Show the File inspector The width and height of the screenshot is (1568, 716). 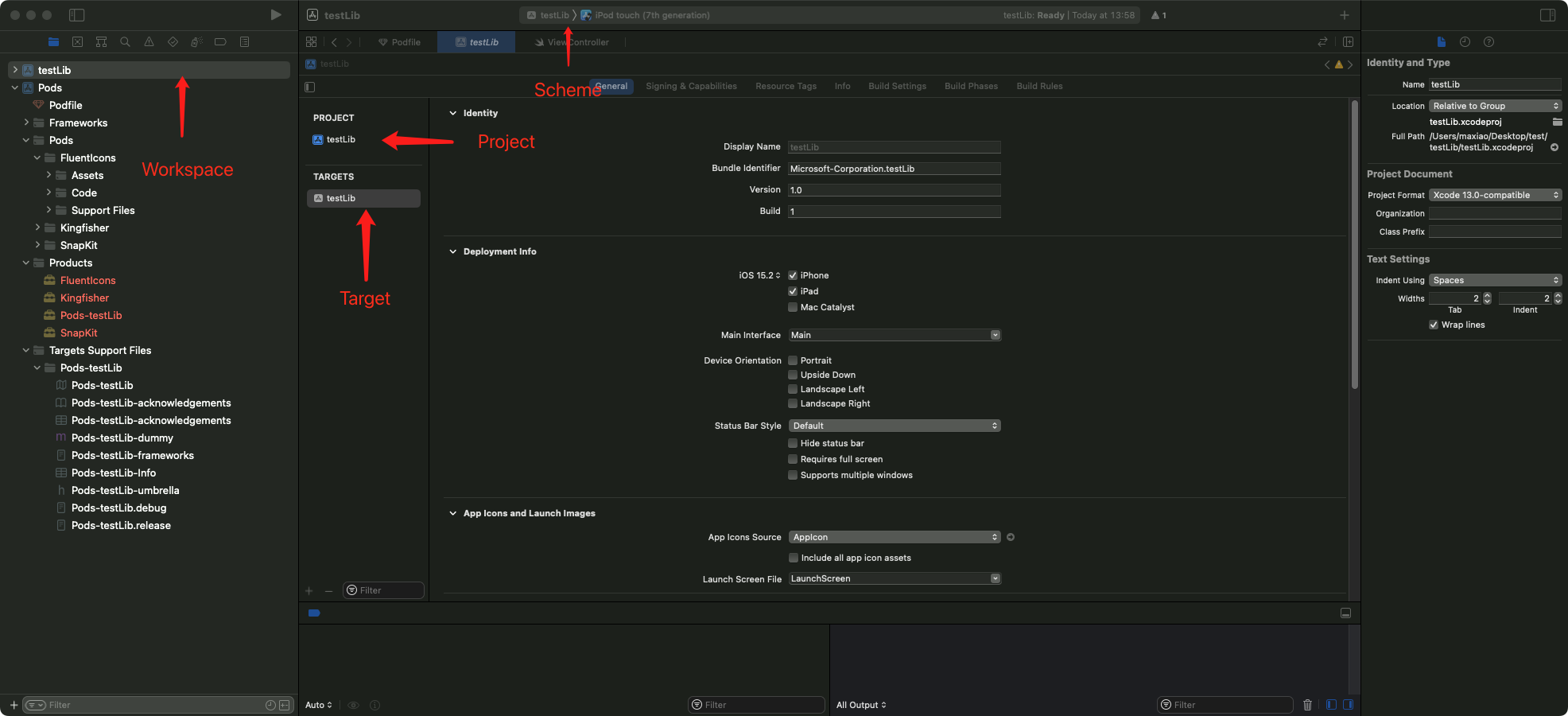pyautogui.click(x=1441, y=42)
